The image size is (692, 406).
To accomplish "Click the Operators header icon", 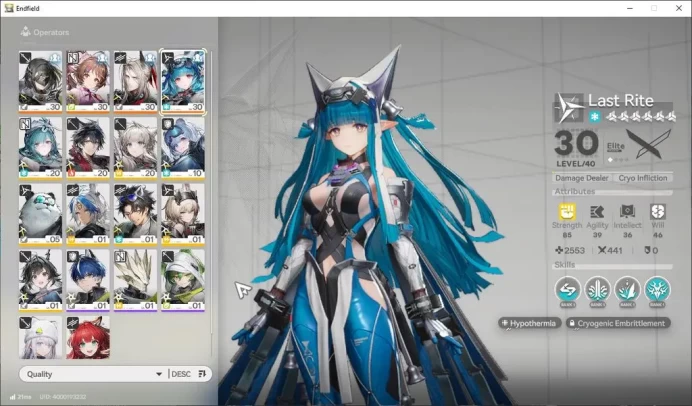I will point(26,31).
